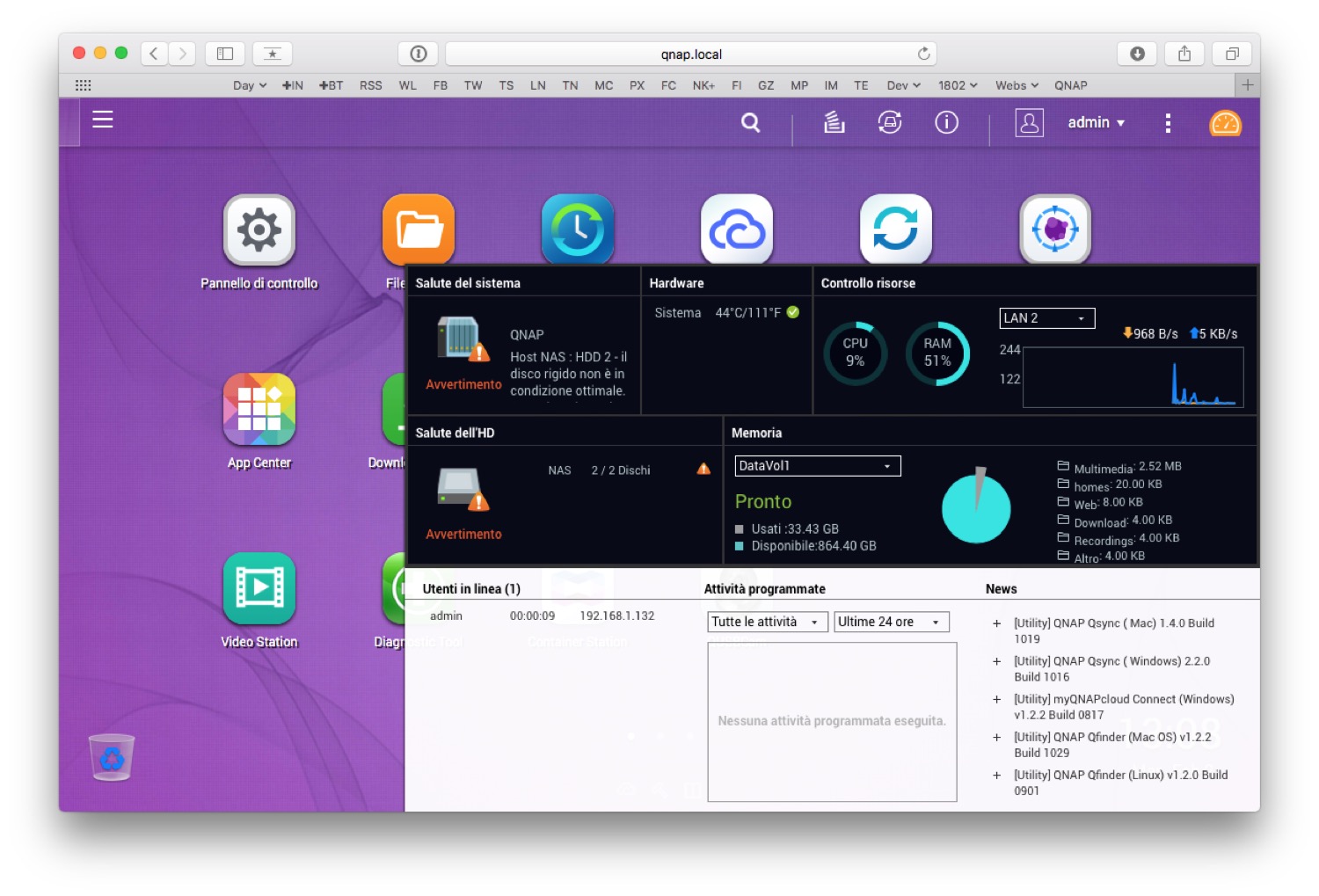Expand the QNAP Qfinder (Mac OS) news item

coord(997,738)
